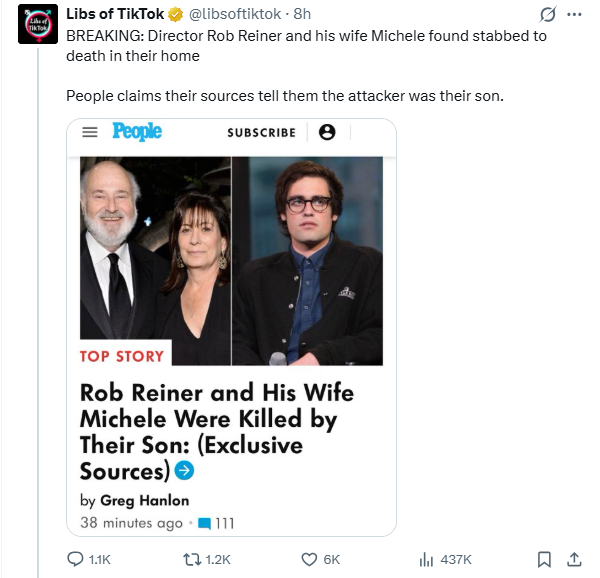This screenshot has height=578, width=600.
Task: Open the People hamburger menu
Action: [x=90, y=132]
